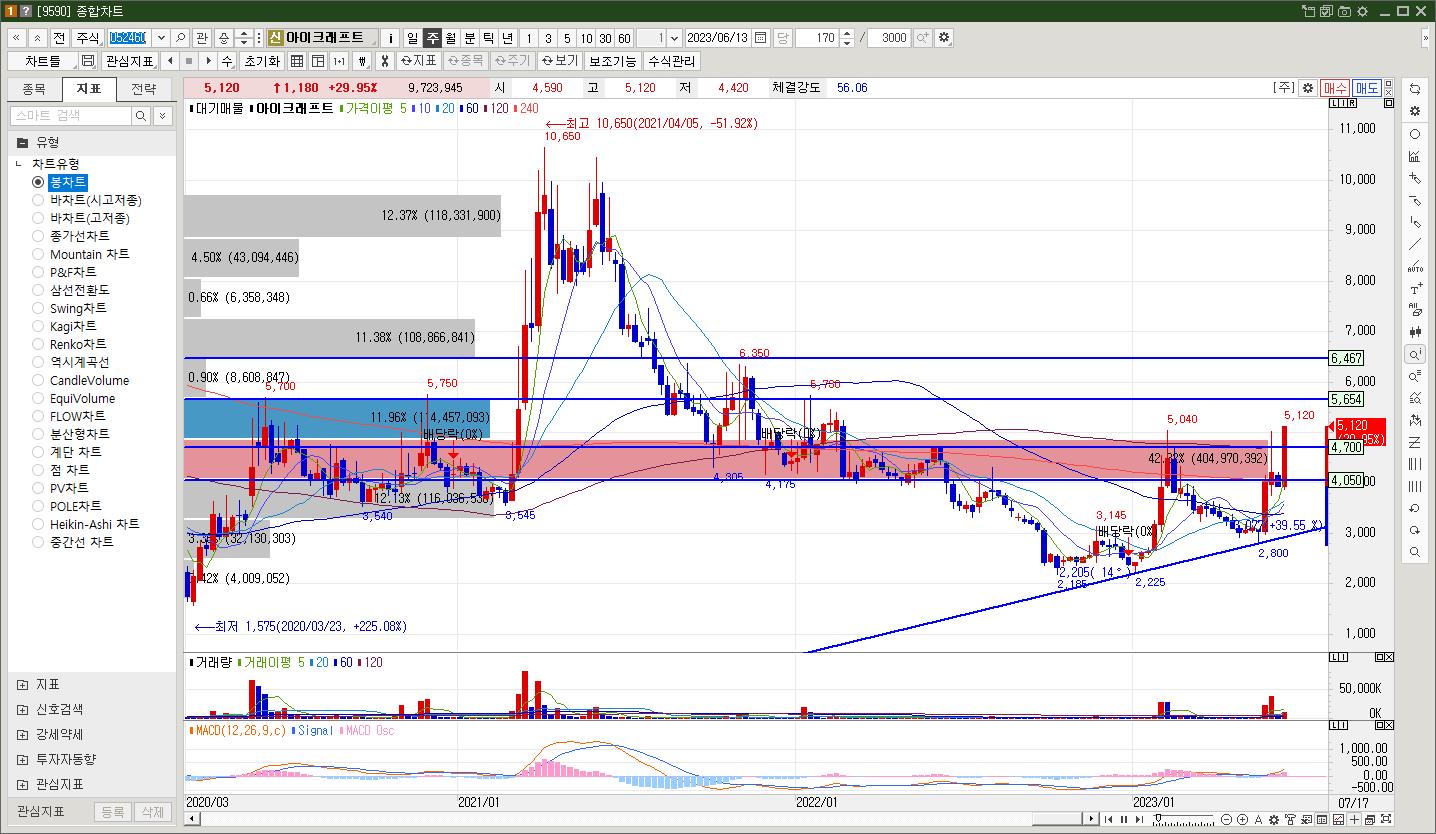Select the circle drawing tool
This screenshot has height=834, width=1436.
(x=1414, y=134)
